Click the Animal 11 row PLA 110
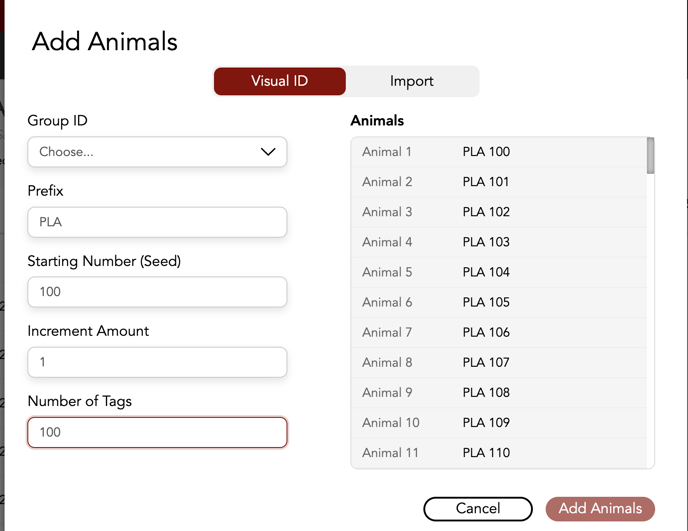 (x=500, y=452)
